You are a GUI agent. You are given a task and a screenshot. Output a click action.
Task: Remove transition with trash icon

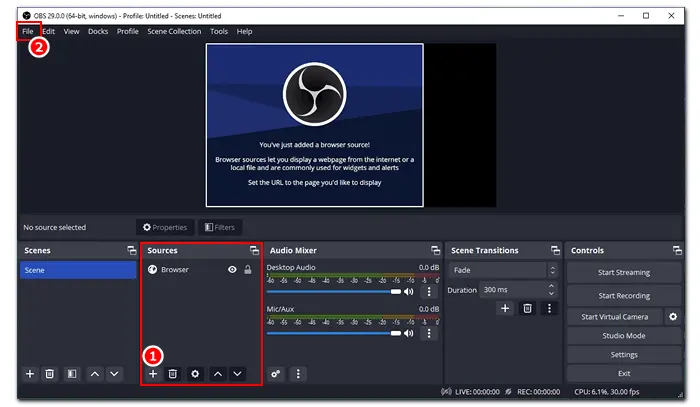(x=527, y=308)
